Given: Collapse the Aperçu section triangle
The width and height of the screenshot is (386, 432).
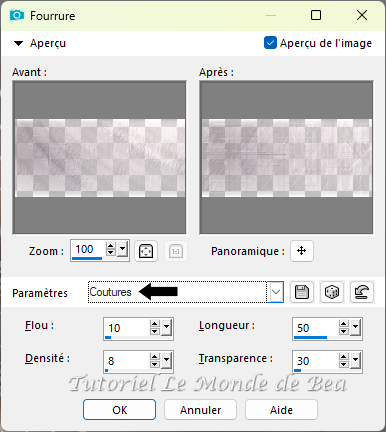Looking at the screenshot, I should tap(18, 43).
